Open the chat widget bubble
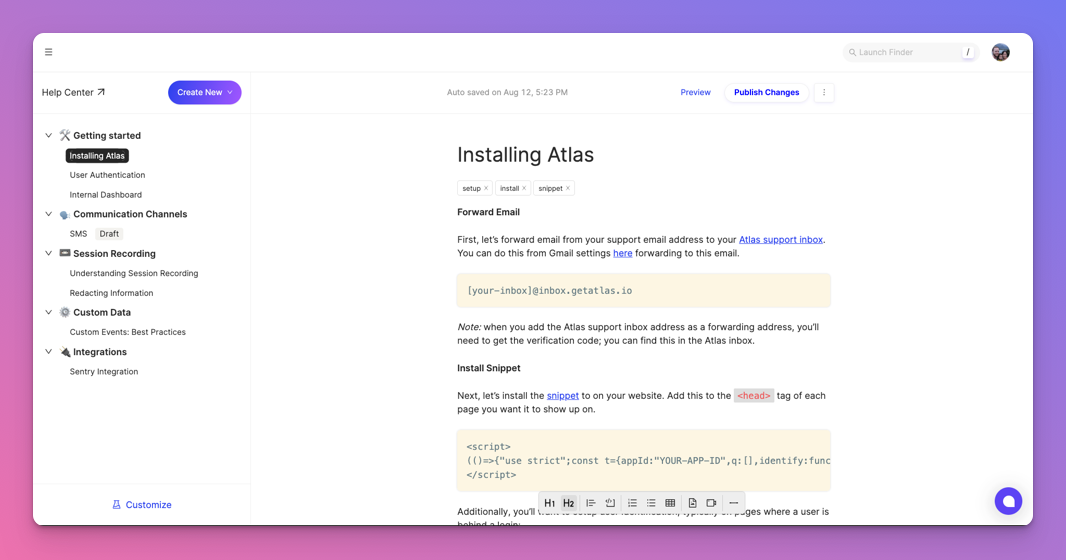The image size is (1066, 560). pyautogui.click(x=1008, y=501)
